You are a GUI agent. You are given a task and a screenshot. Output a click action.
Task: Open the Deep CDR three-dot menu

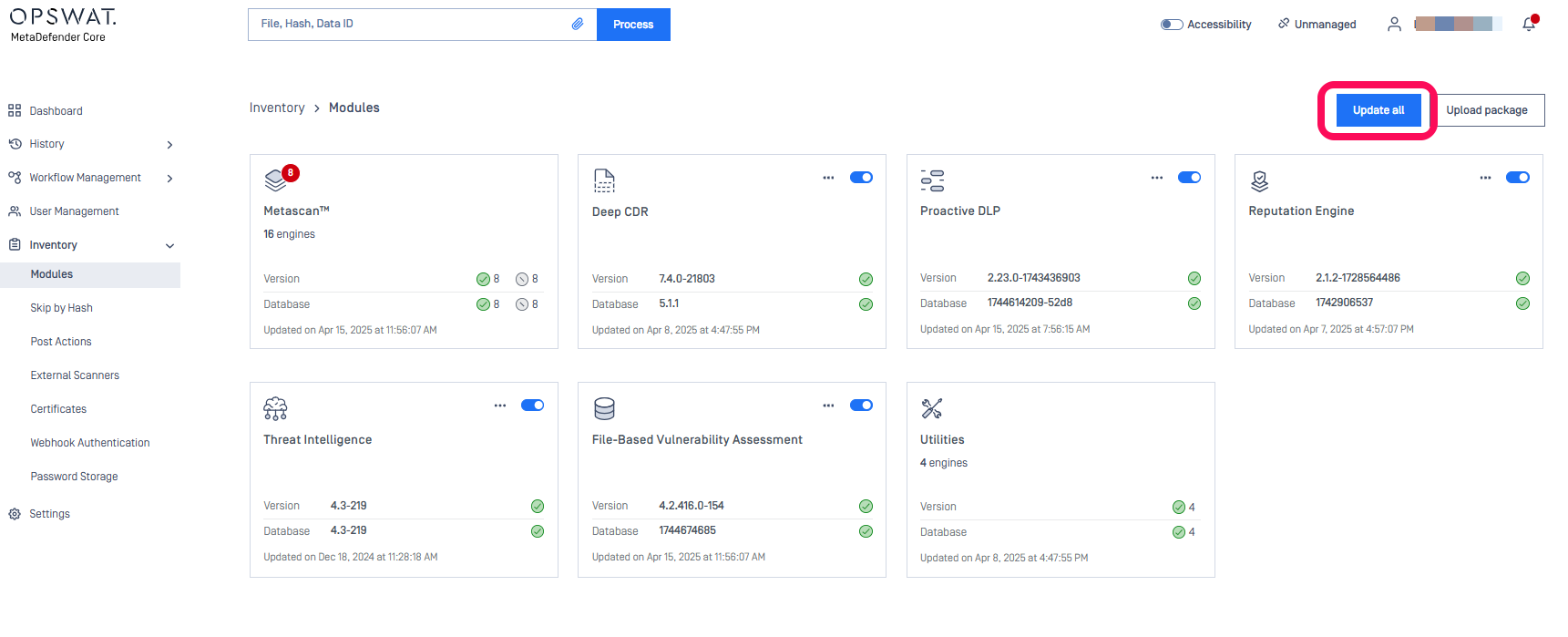pyautogui.click(x=828, y=178)
